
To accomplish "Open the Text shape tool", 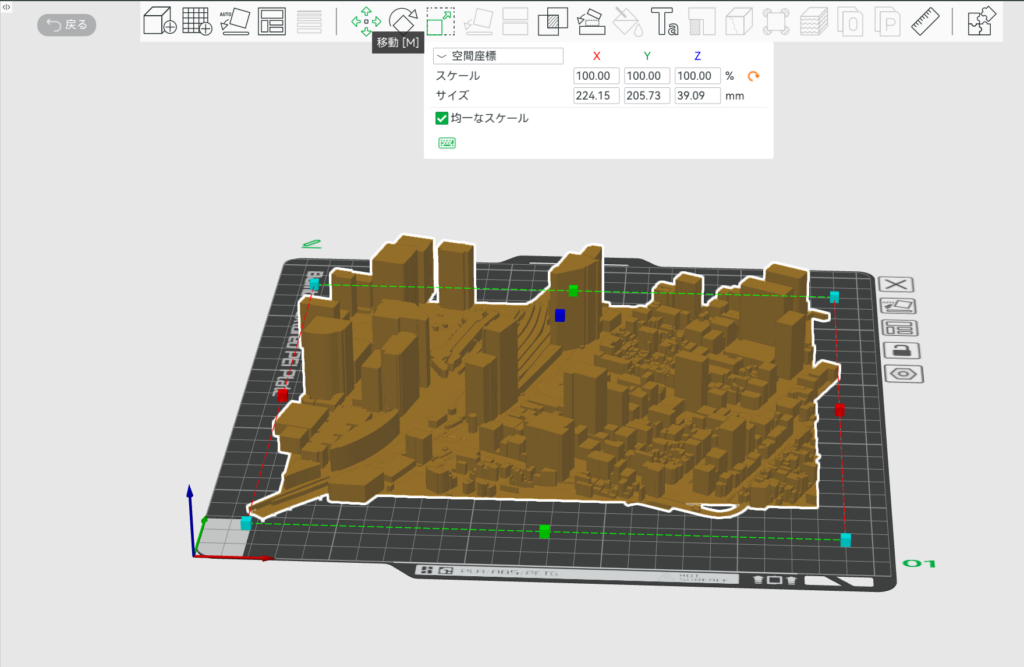I will 664,21.
